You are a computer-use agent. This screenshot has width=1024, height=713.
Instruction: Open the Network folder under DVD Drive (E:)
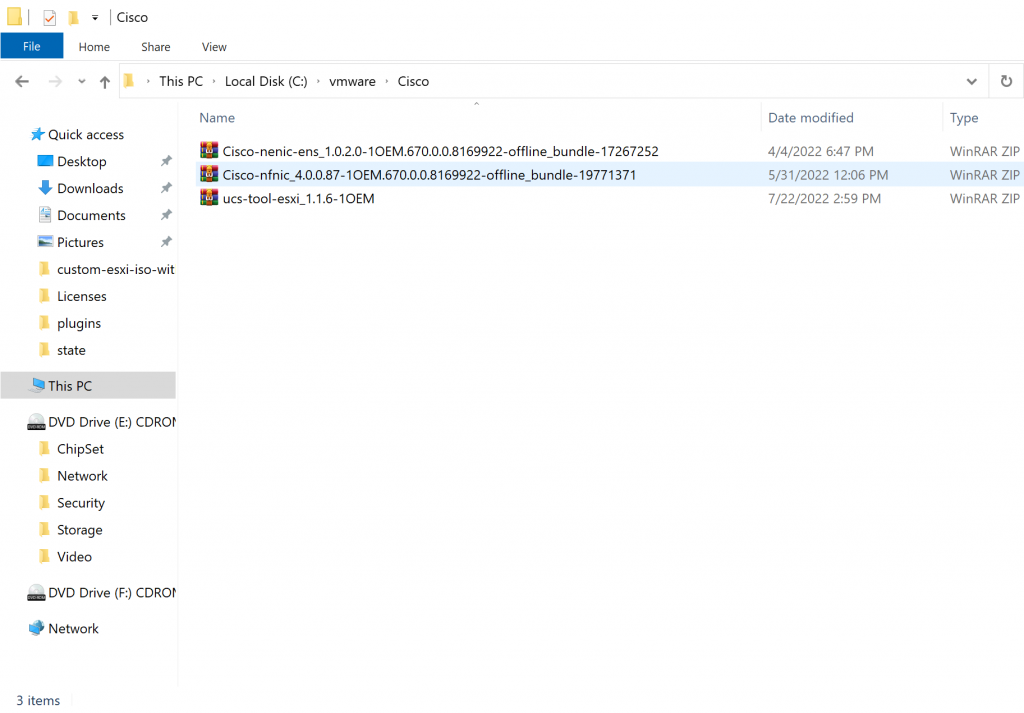82,476
